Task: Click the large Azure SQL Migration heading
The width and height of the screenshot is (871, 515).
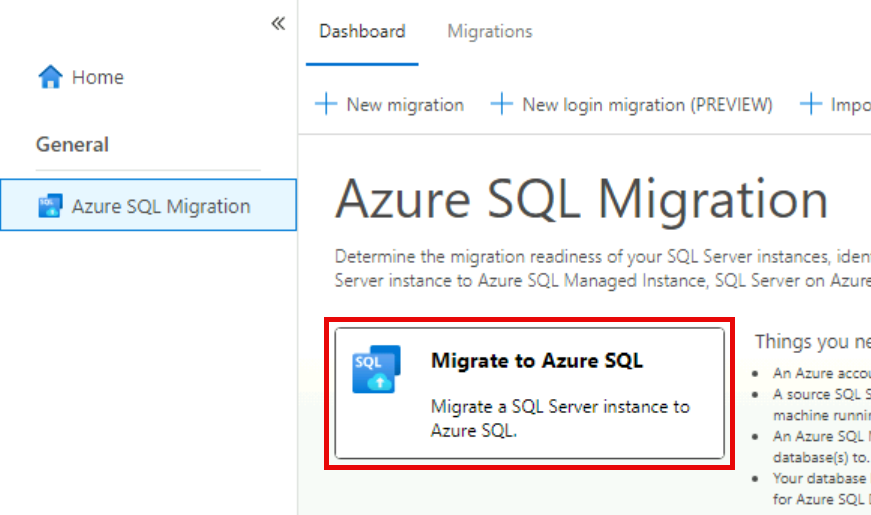Action: 581,200
